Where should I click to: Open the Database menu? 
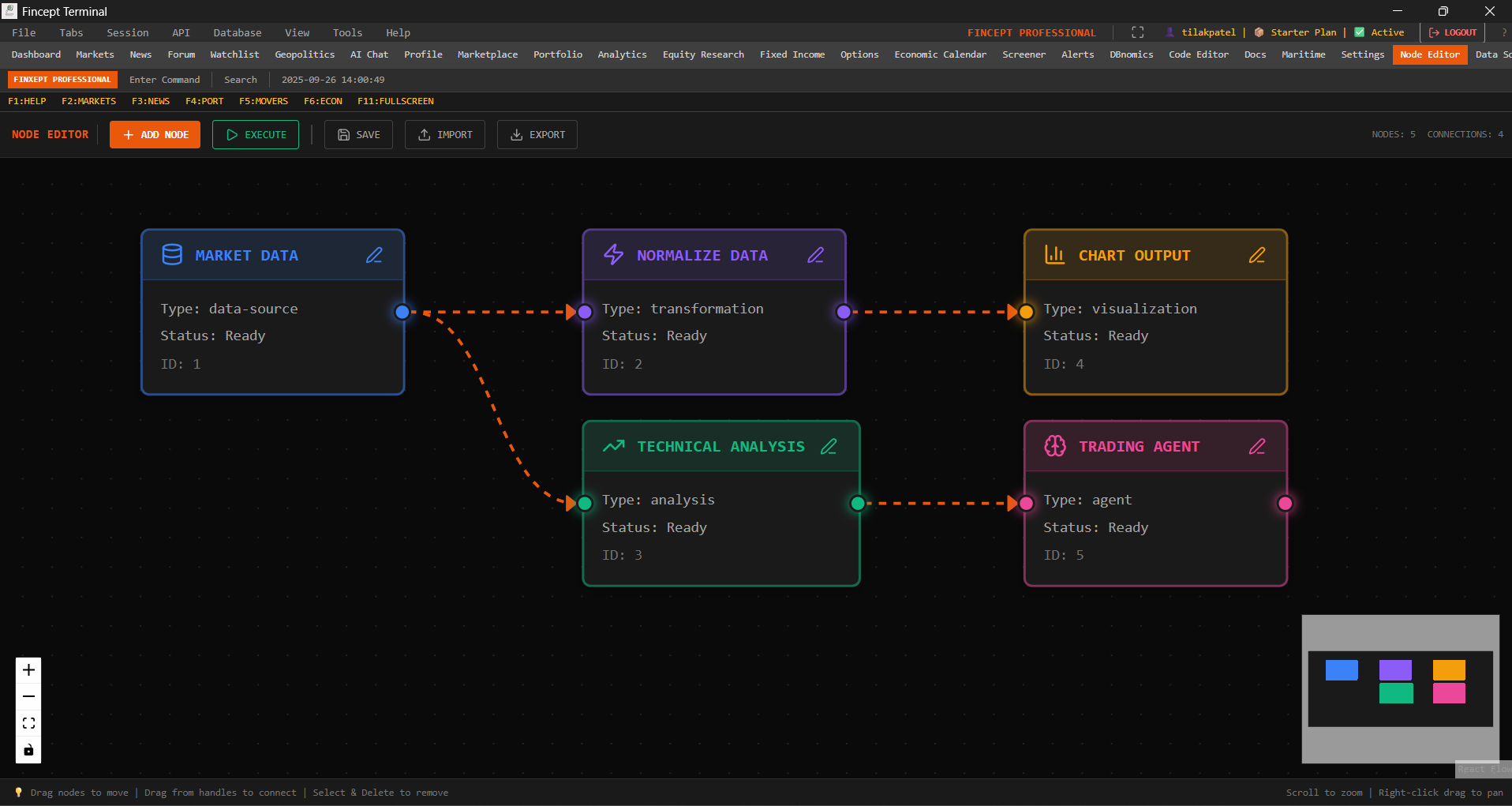(237, 32)
